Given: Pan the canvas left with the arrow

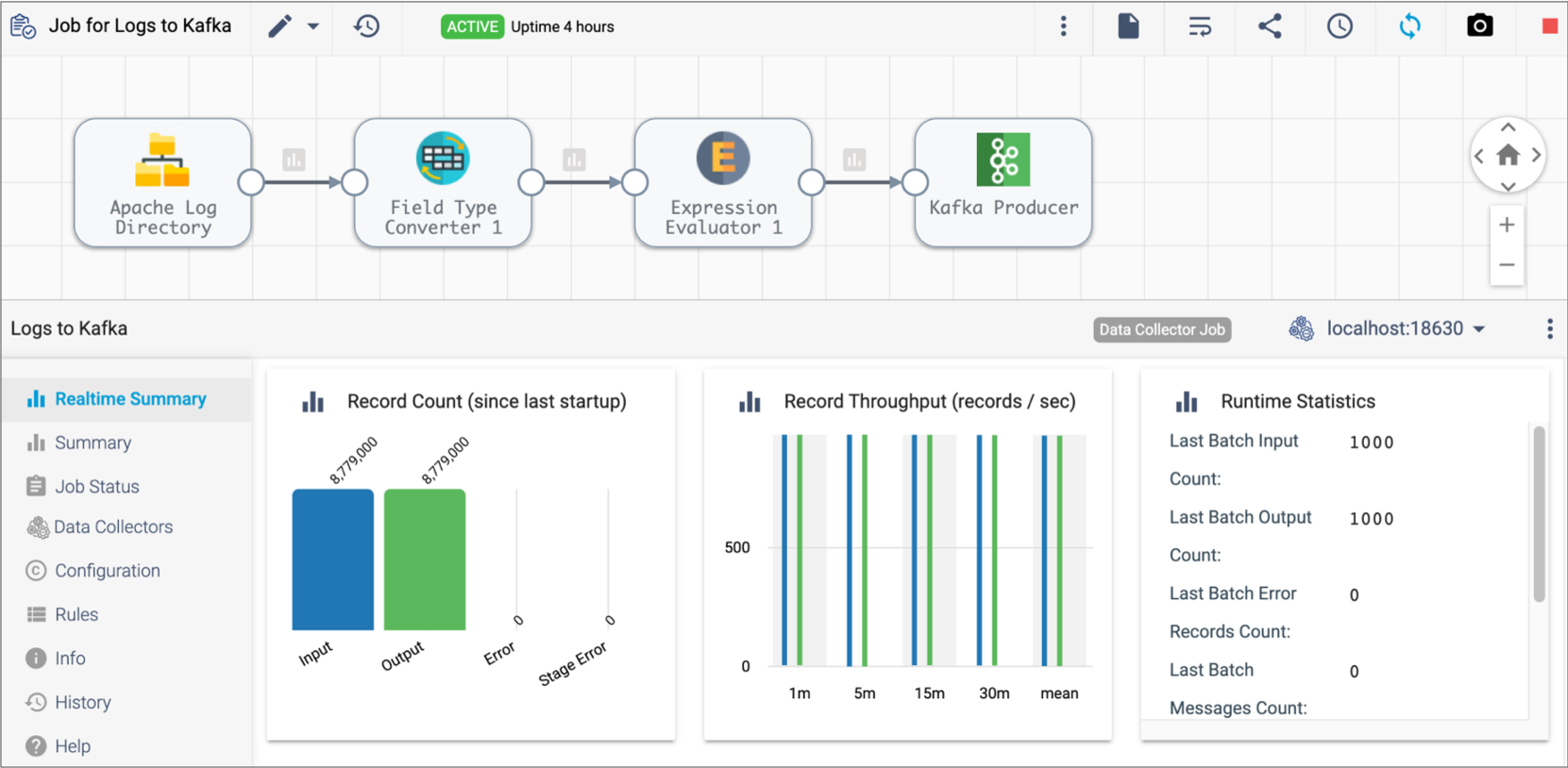Looking at the screenshot, I should click(1479, 156).
